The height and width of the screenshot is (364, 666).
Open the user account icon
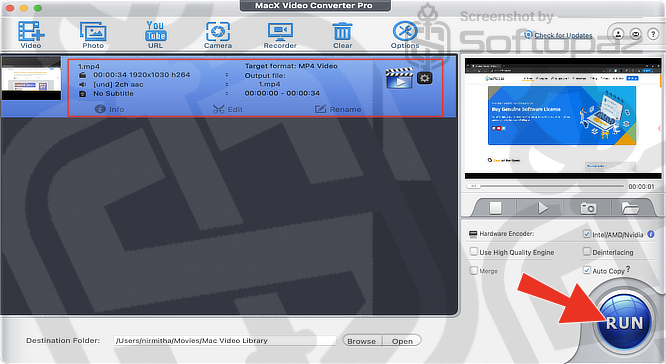(x=618, y=34)
